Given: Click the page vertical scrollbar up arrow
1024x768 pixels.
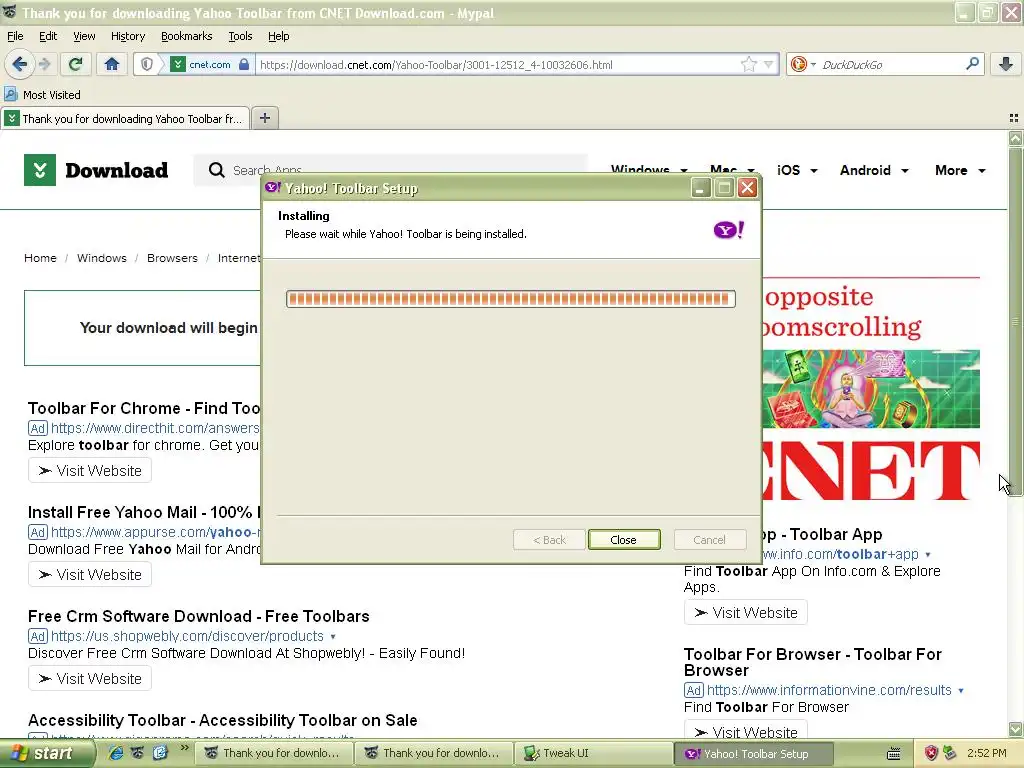Looking at the screenshot, I should pos(1015,138).
